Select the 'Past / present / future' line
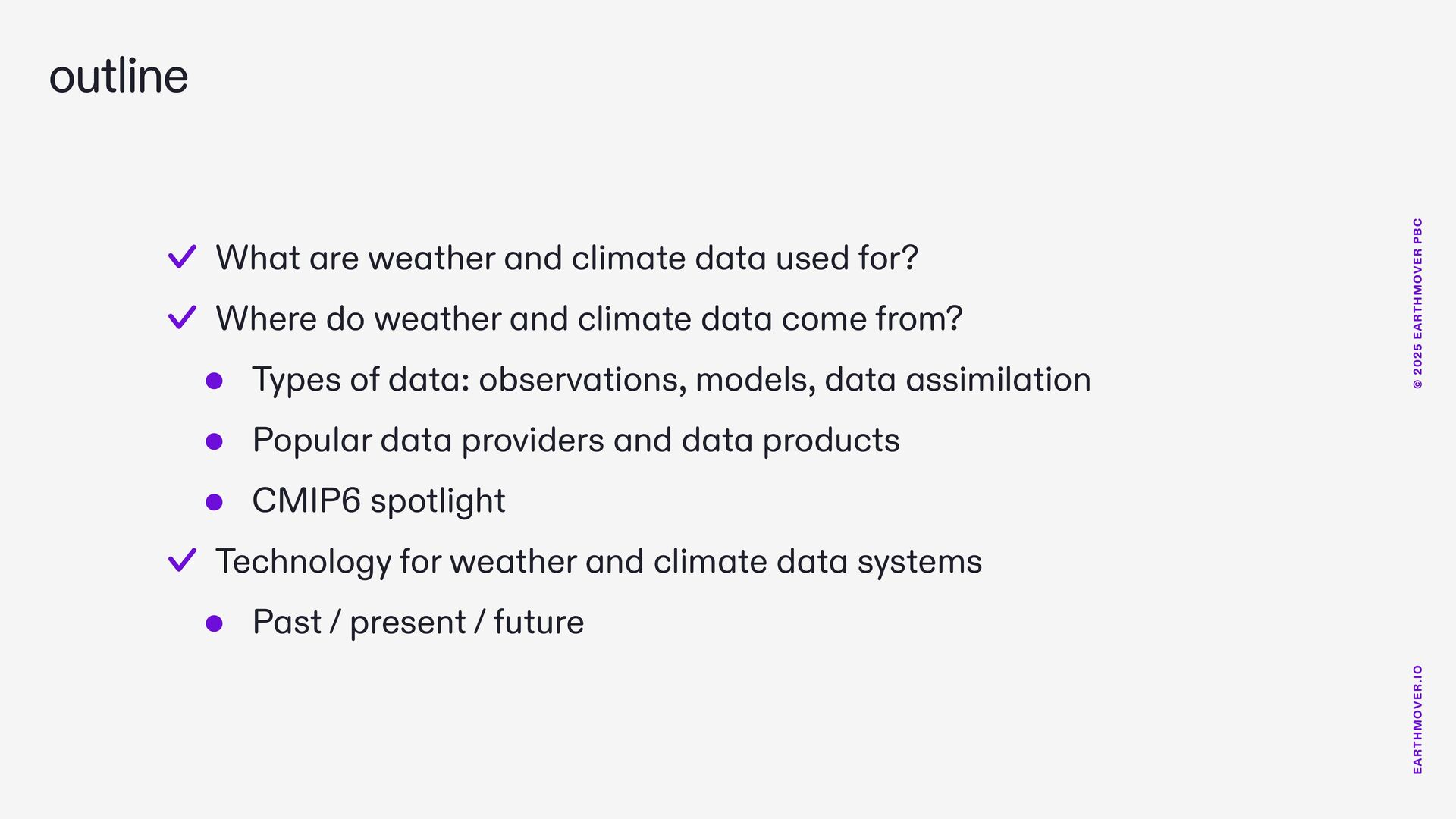 coord(418,623)
